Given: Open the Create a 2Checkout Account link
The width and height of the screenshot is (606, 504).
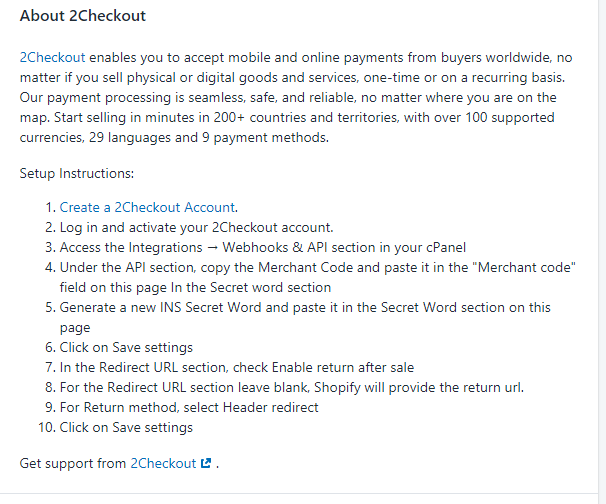Looking at the screenshot, I should pos(147,208).
